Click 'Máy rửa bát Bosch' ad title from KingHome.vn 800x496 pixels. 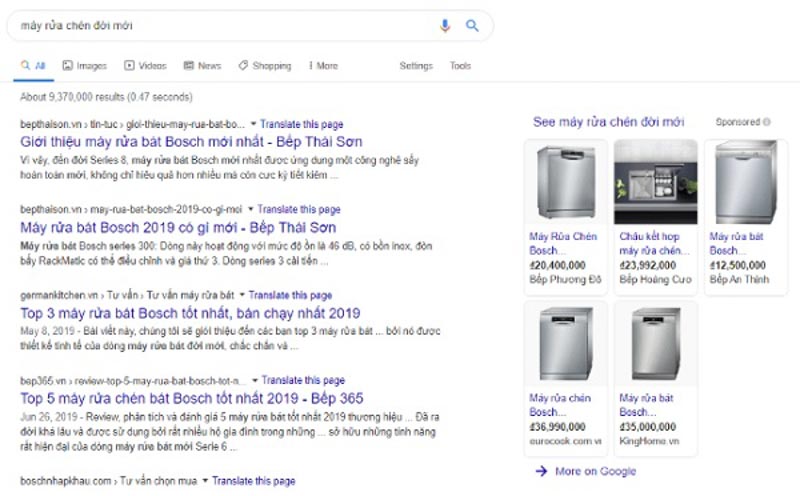pyautogui.click(x=646, y=405)
